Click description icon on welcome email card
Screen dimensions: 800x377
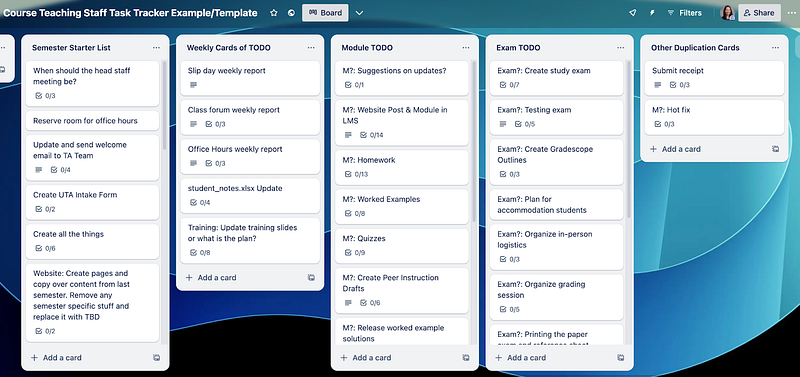click(x=39, y=170)
